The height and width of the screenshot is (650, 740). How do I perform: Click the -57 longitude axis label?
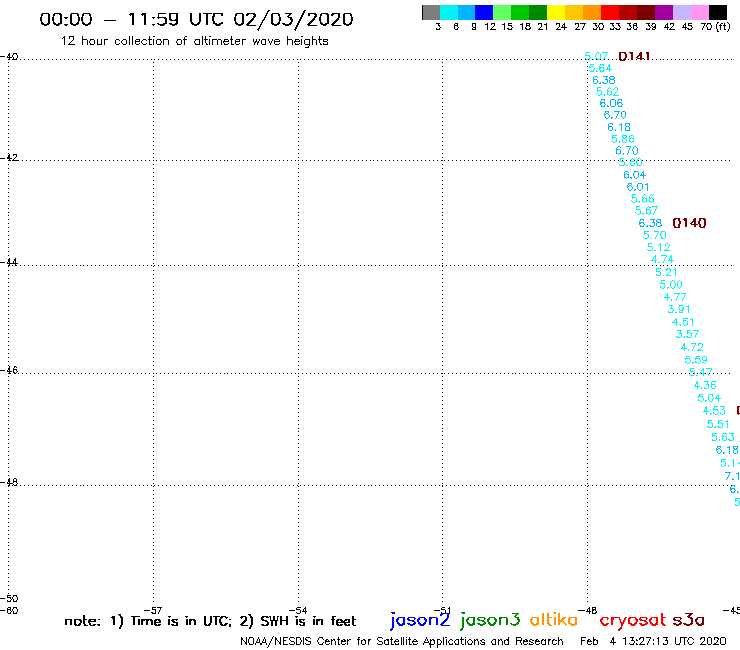click(153, 611)
